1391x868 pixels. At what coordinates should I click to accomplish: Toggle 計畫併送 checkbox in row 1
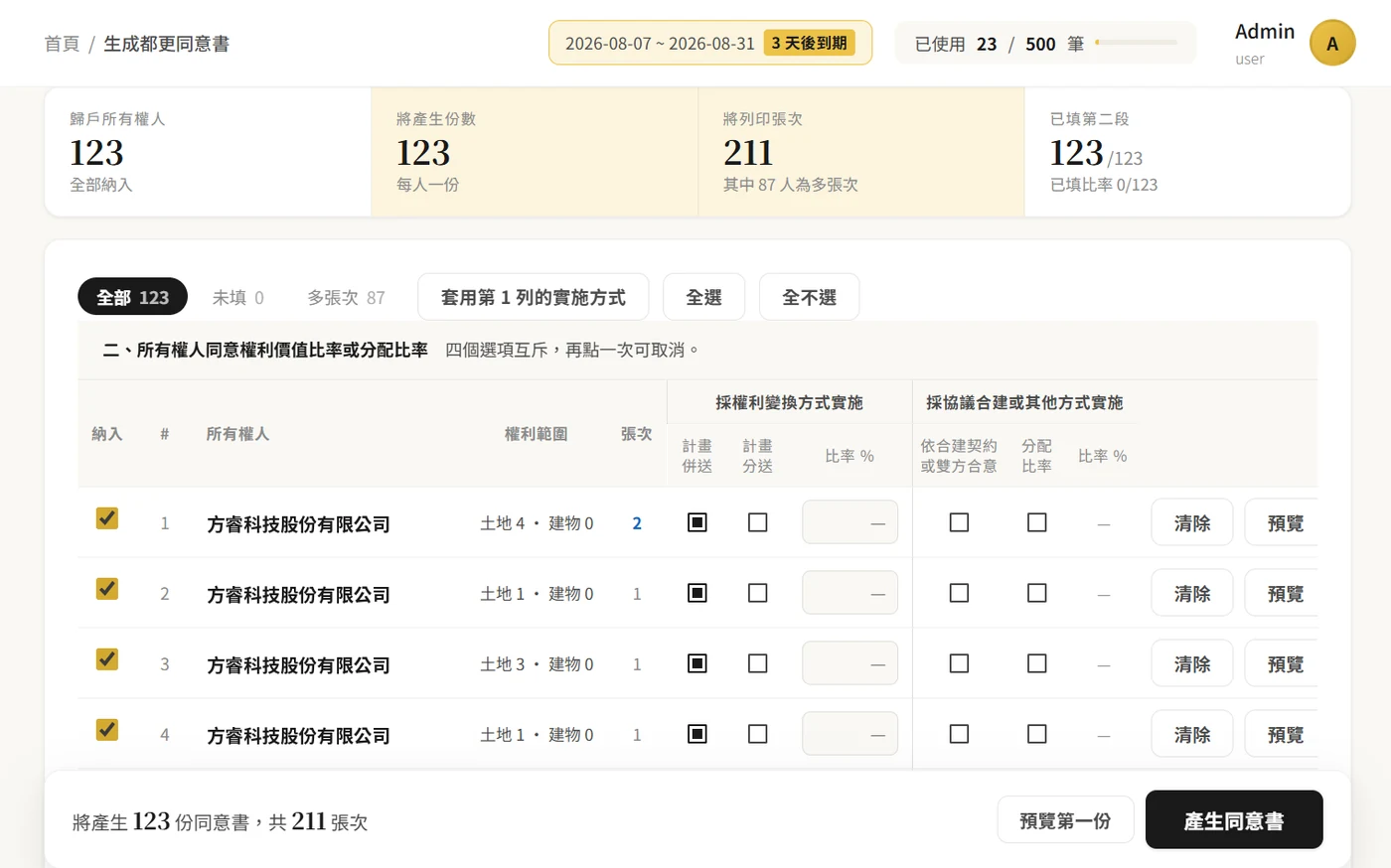(697, 522)
